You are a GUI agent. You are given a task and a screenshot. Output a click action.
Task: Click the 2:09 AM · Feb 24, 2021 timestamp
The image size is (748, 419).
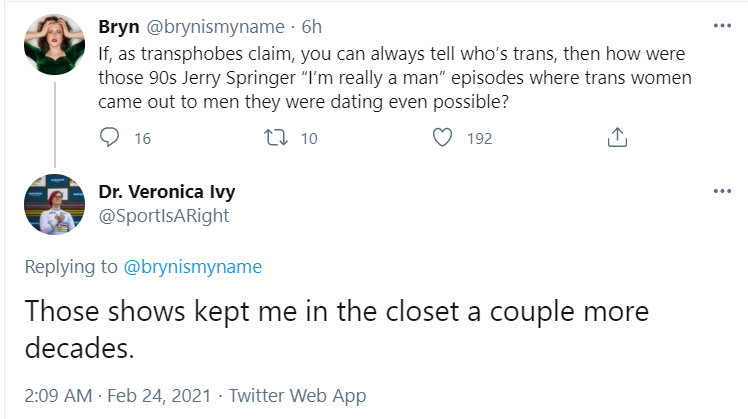click(118, 396)
